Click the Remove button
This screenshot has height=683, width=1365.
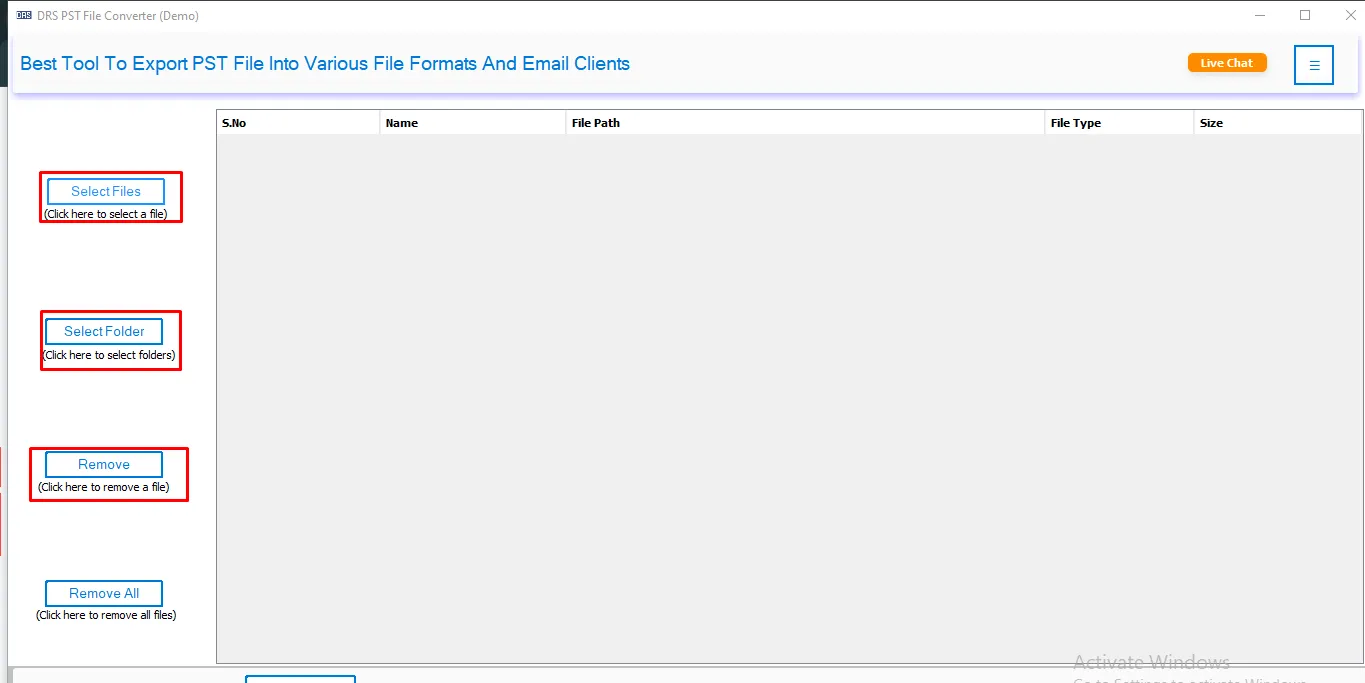click(104, 464)
